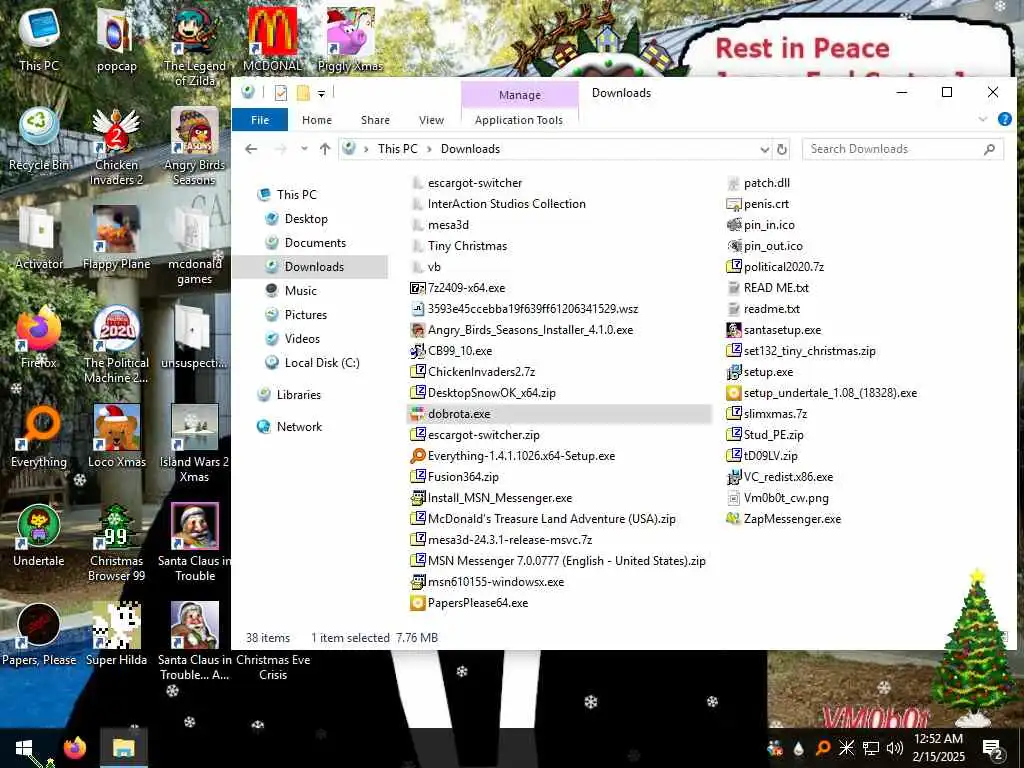Switch to the Home ribbon tab
The width and height of the screenshot is (1024, 768).
point(317,120)
